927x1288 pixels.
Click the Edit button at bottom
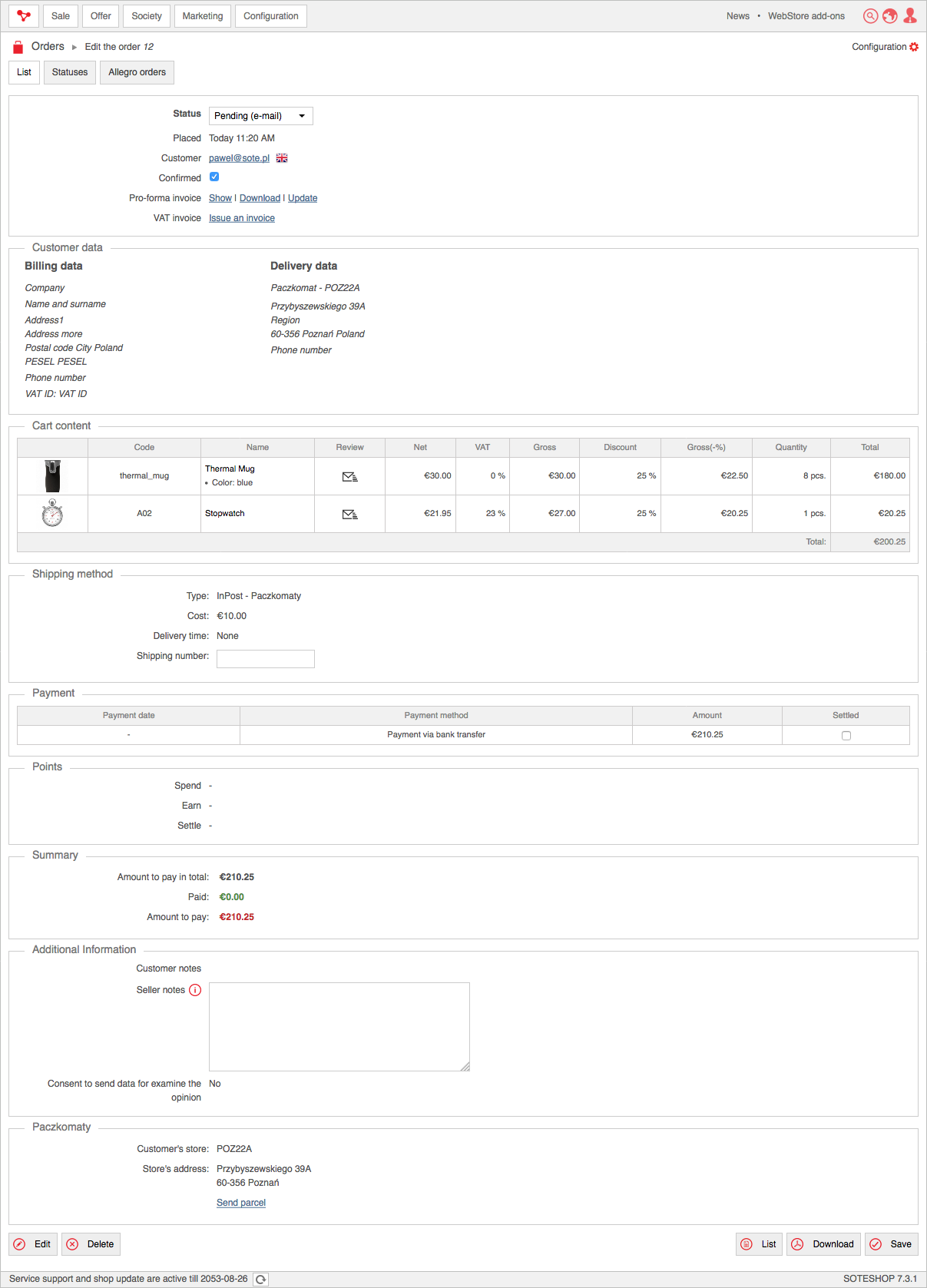(33, 1244)
